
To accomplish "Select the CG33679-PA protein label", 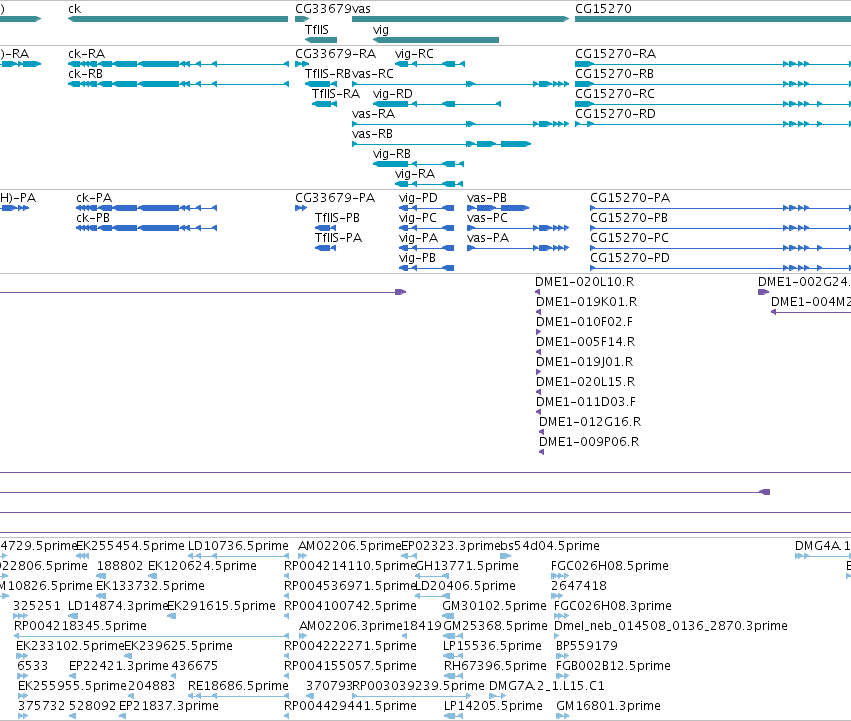I will click(335, 198).
